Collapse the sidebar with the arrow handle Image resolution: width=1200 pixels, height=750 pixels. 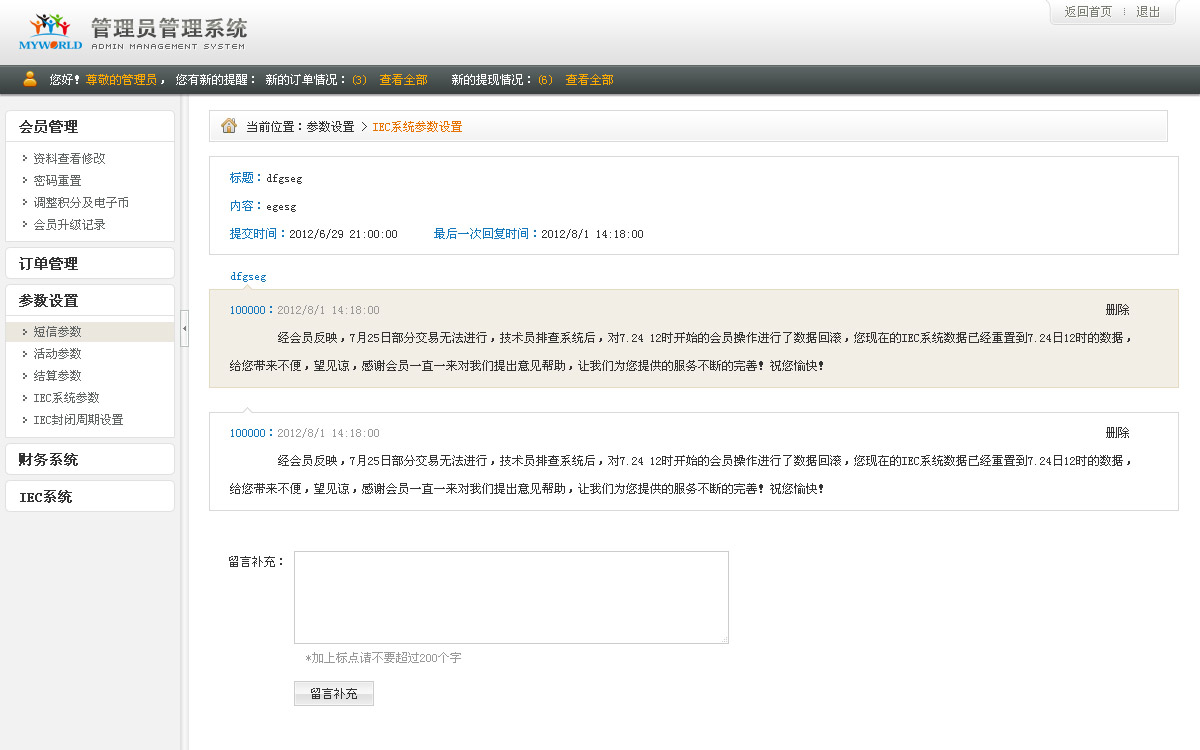coord(185,329)
